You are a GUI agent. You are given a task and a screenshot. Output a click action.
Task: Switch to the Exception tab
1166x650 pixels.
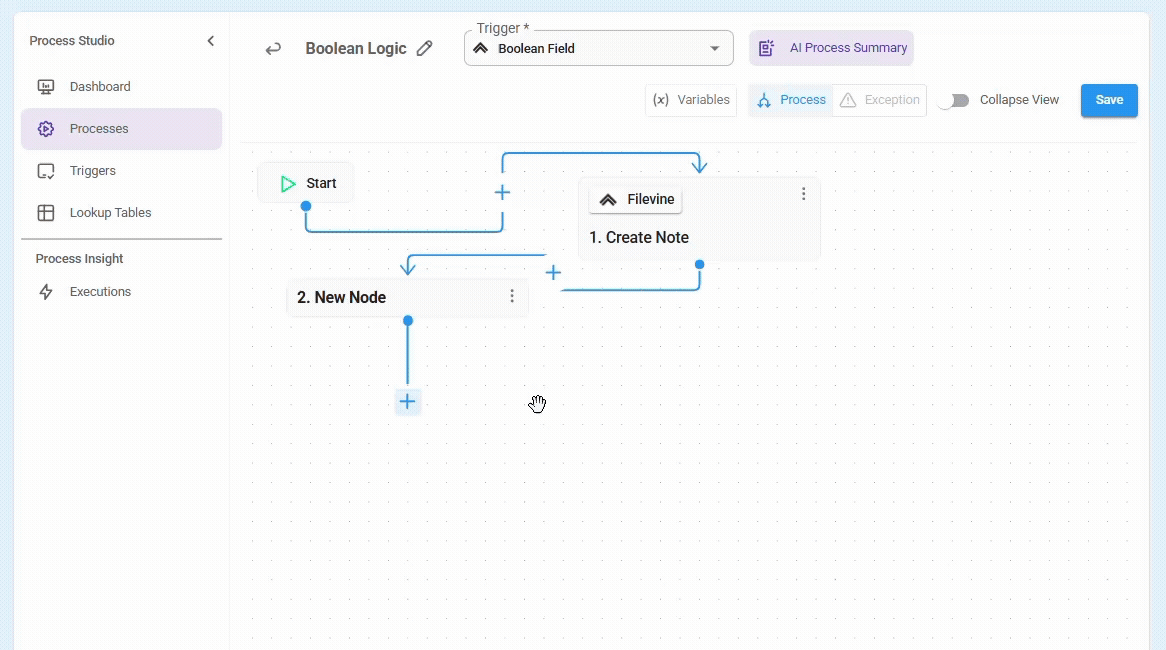[x=879, y=100]
